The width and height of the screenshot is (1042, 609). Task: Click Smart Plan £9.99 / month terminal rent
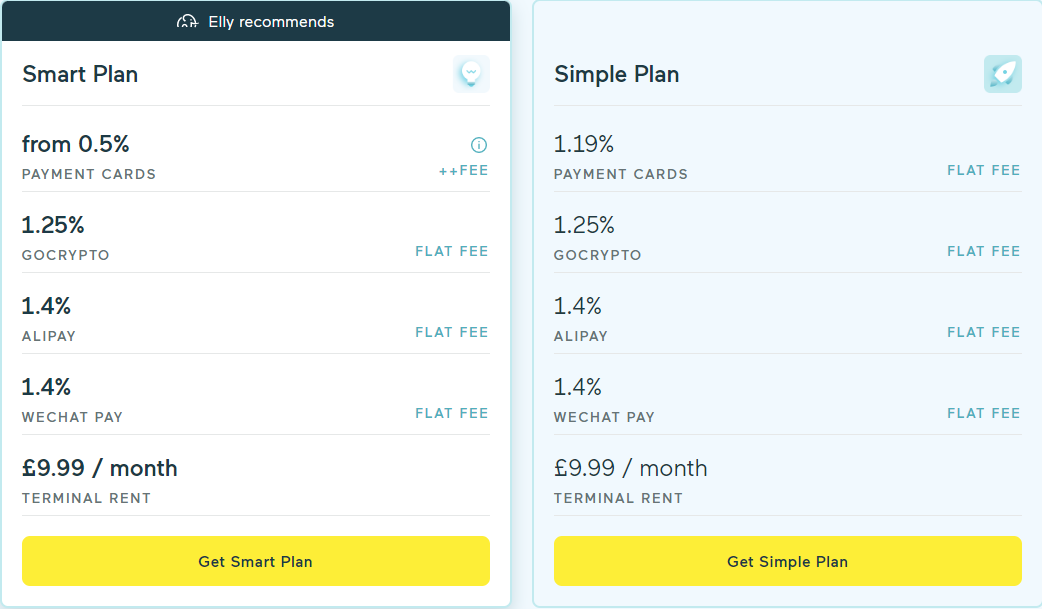point(100,468)
